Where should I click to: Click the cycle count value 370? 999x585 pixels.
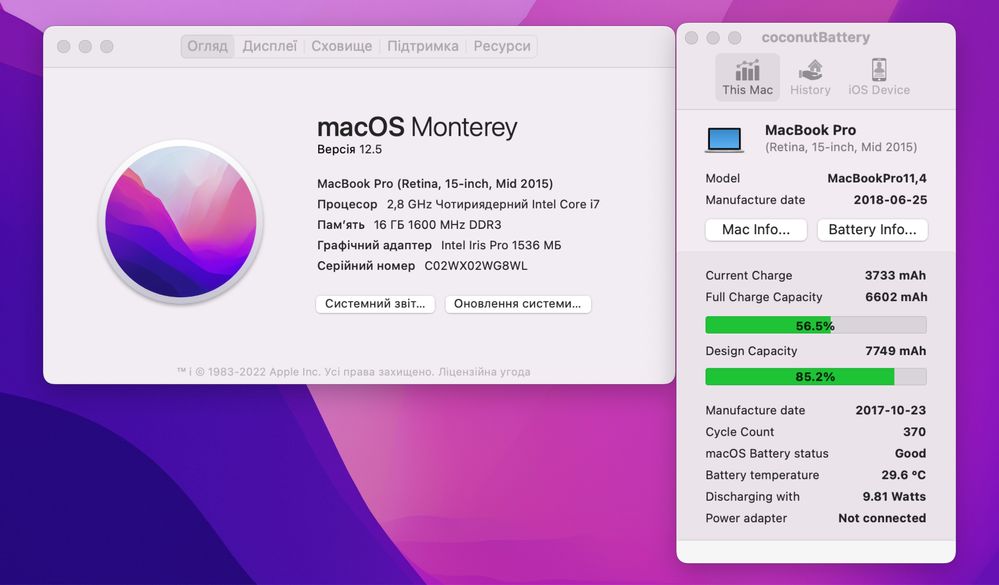(x=914, y=432)
